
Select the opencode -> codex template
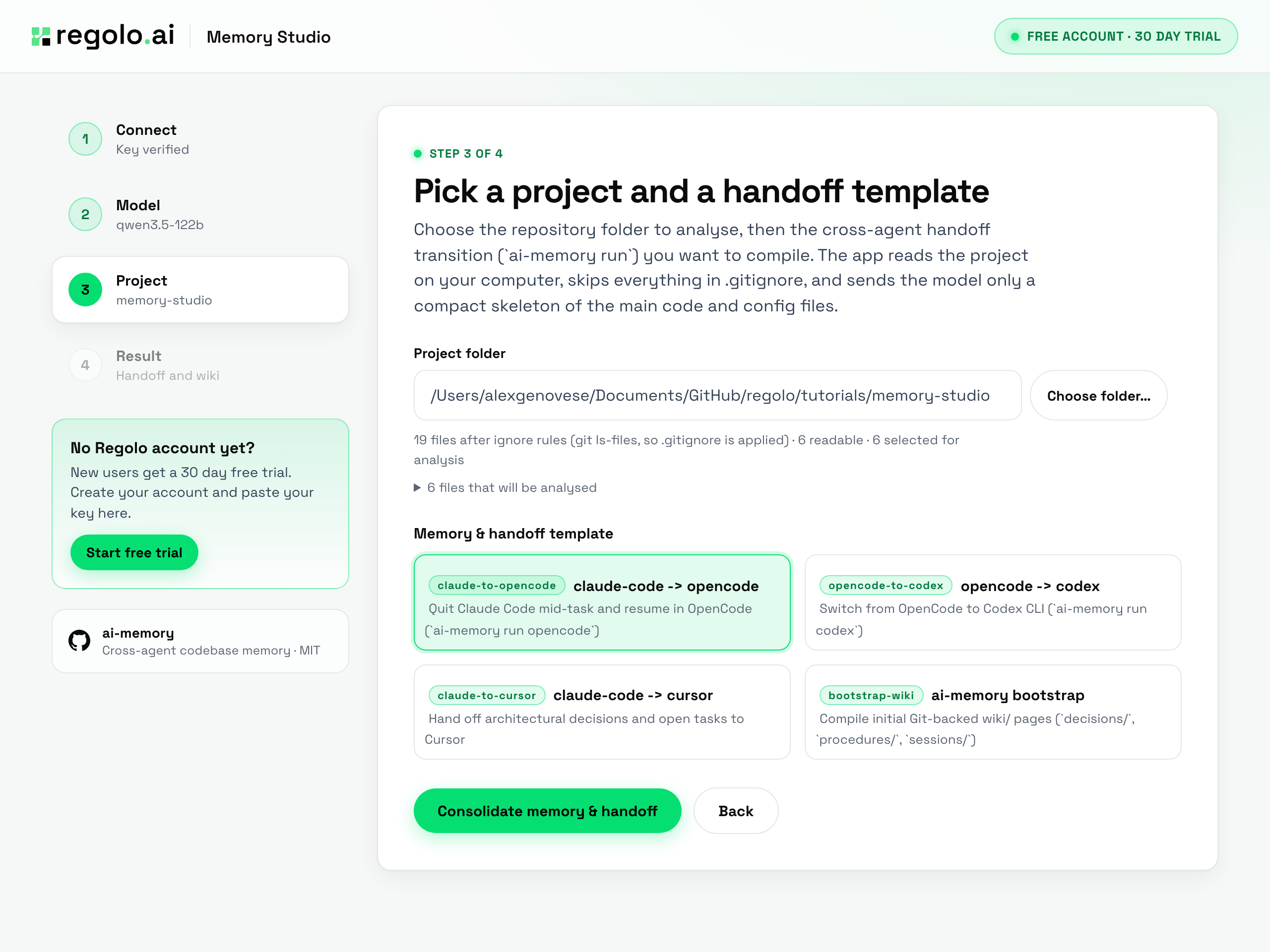(x=993, y=602)
